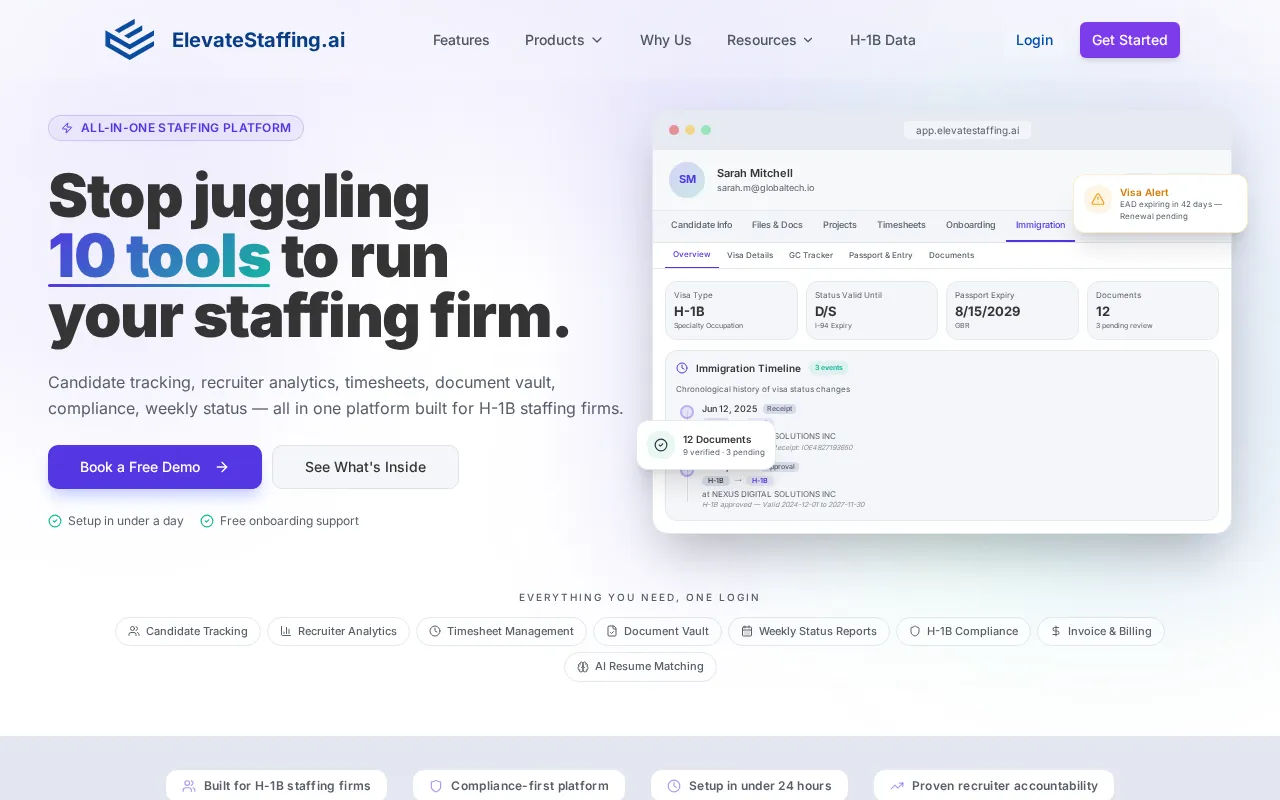The height and width of the screenshot is (800, 1280).
Task: Click the people icon in Candidate Tracking chip
Action: (134, 631)
